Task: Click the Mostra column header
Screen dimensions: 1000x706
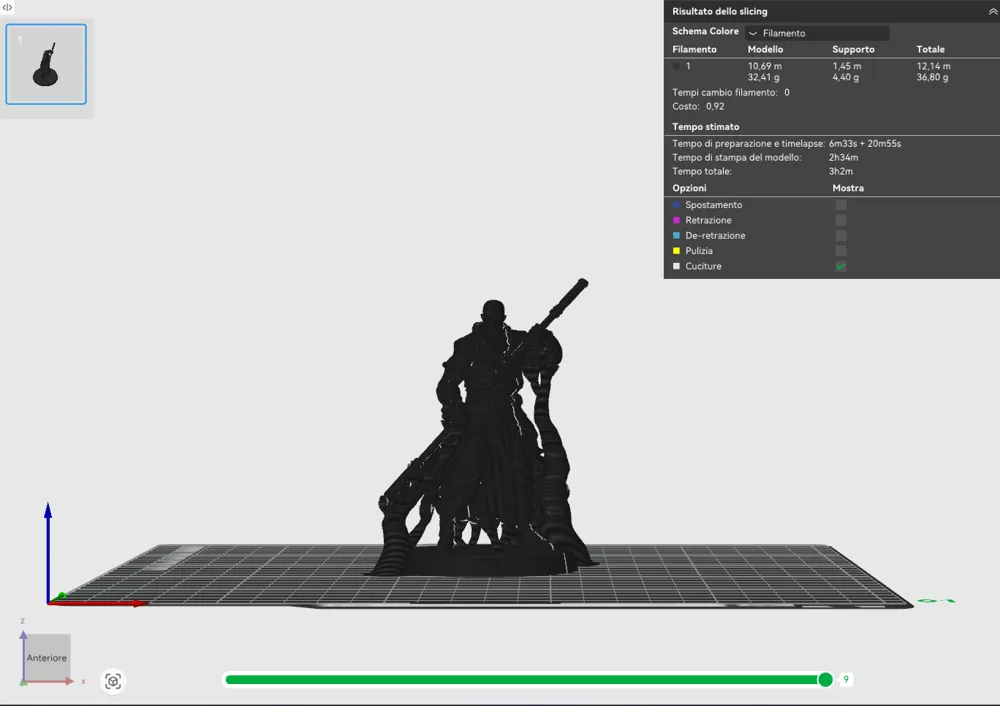Action: point(848,188)
